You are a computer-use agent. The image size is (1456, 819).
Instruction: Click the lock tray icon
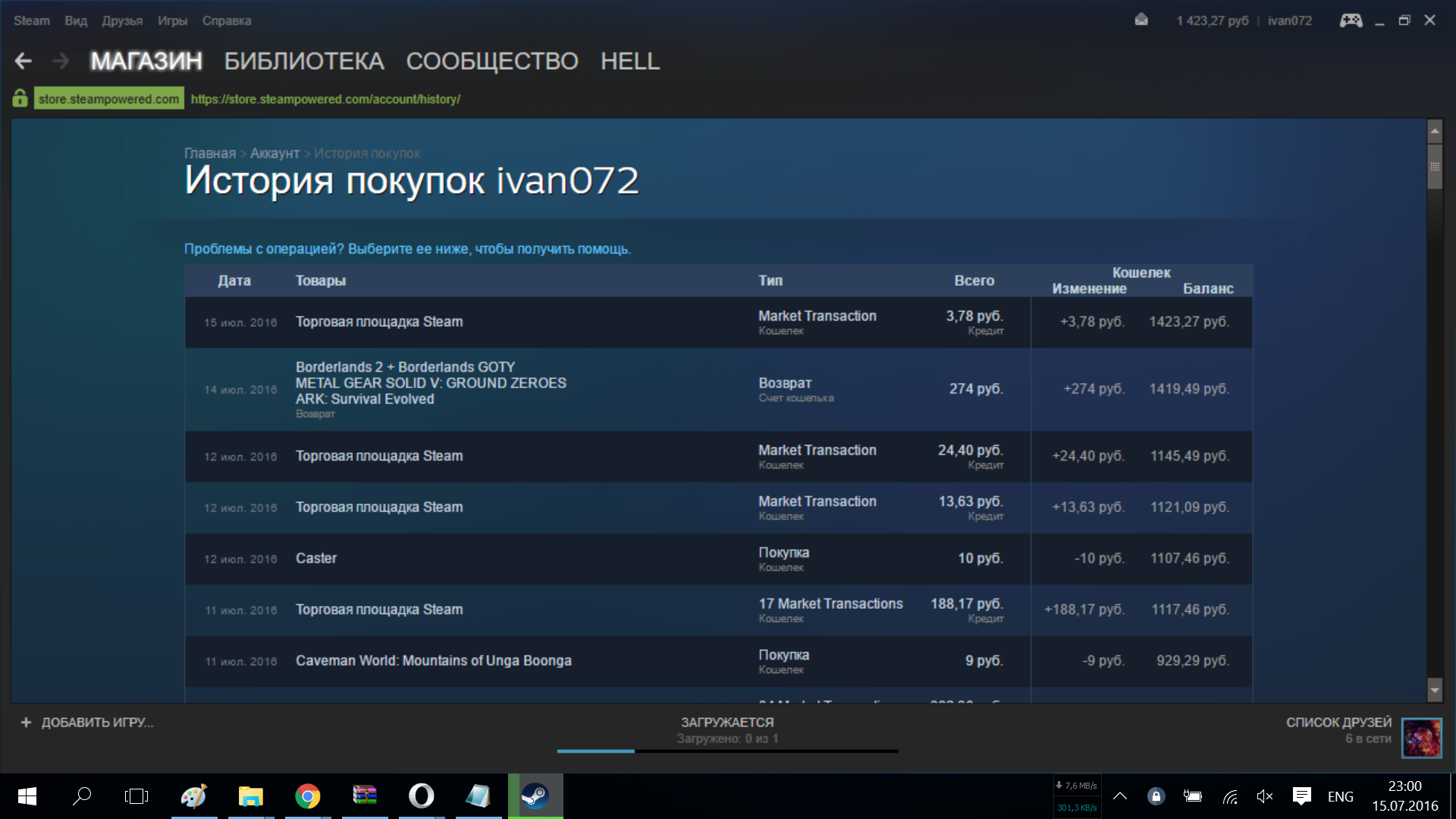(1156, 796)
